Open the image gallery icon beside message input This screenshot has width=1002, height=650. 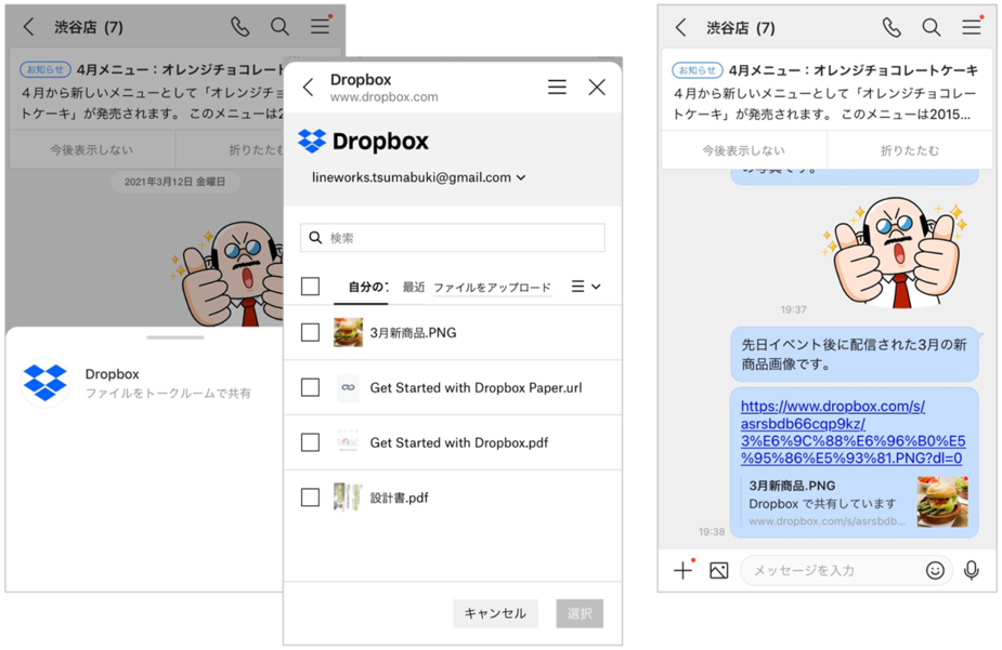click(x=718, y=570)
